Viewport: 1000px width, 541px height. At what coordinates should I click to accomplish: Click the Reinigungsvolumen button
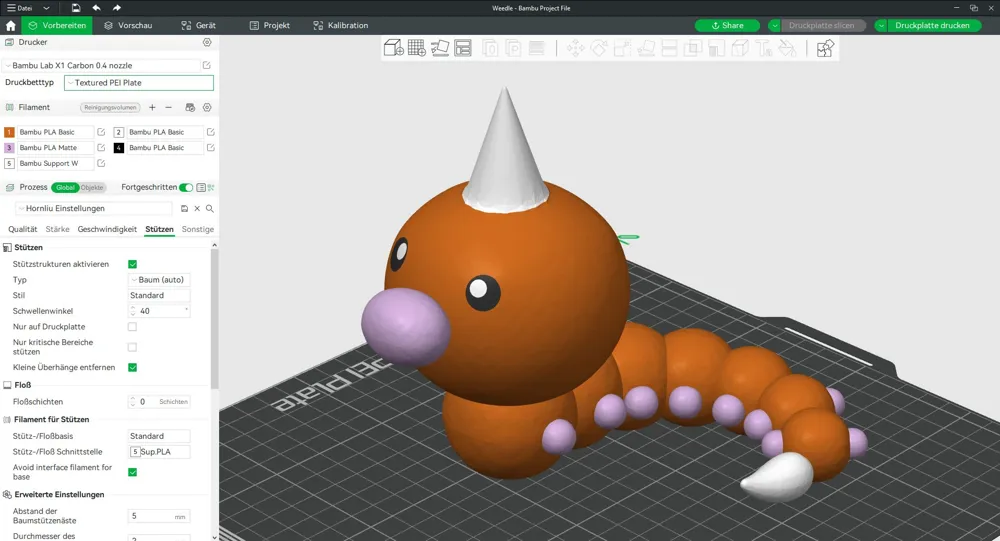[110, 107]
